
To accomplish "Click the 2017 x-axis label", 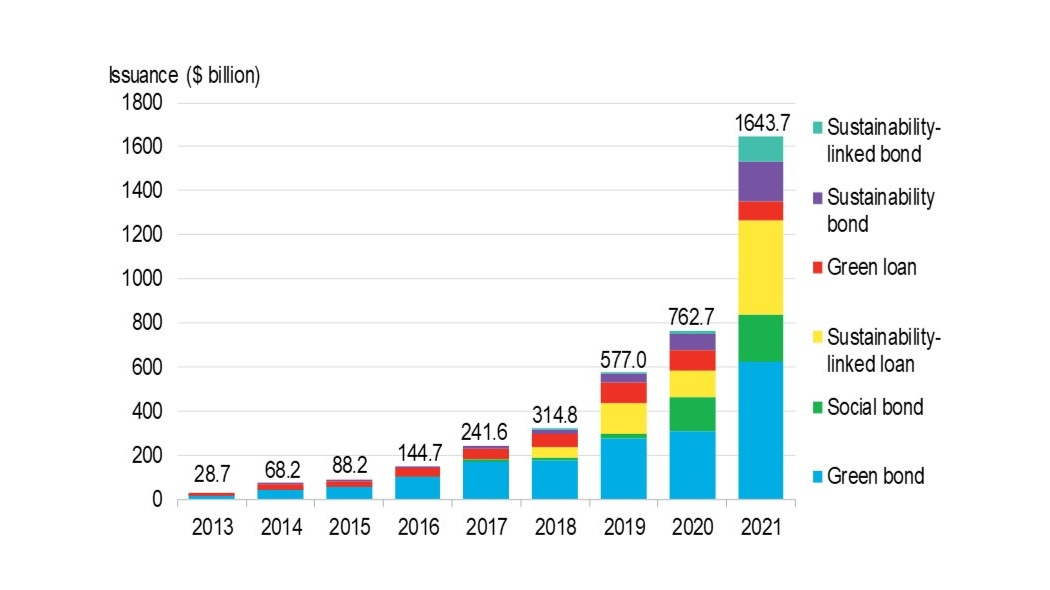I will point(487,527).
